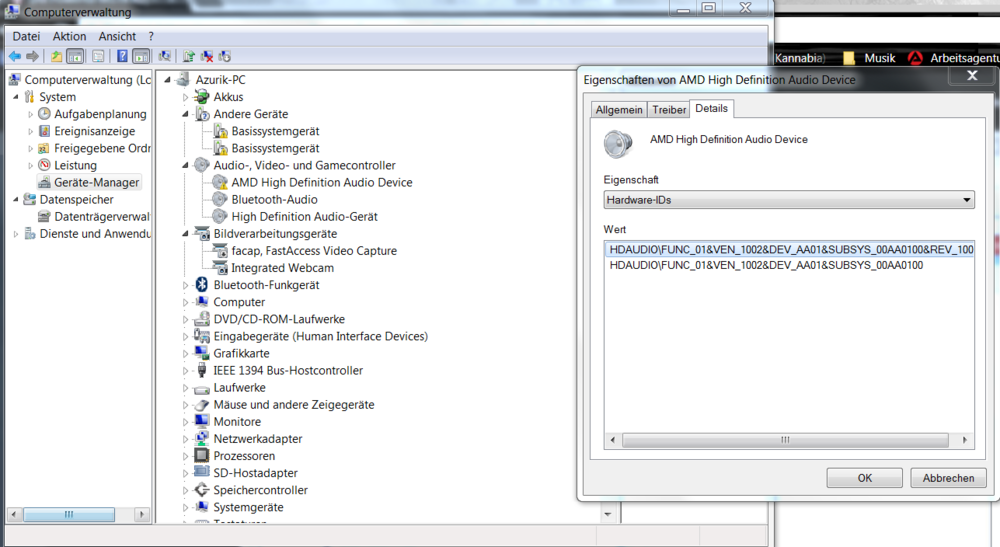Collapse the Bildverarbeitungsgeräte category

(186, 234)
